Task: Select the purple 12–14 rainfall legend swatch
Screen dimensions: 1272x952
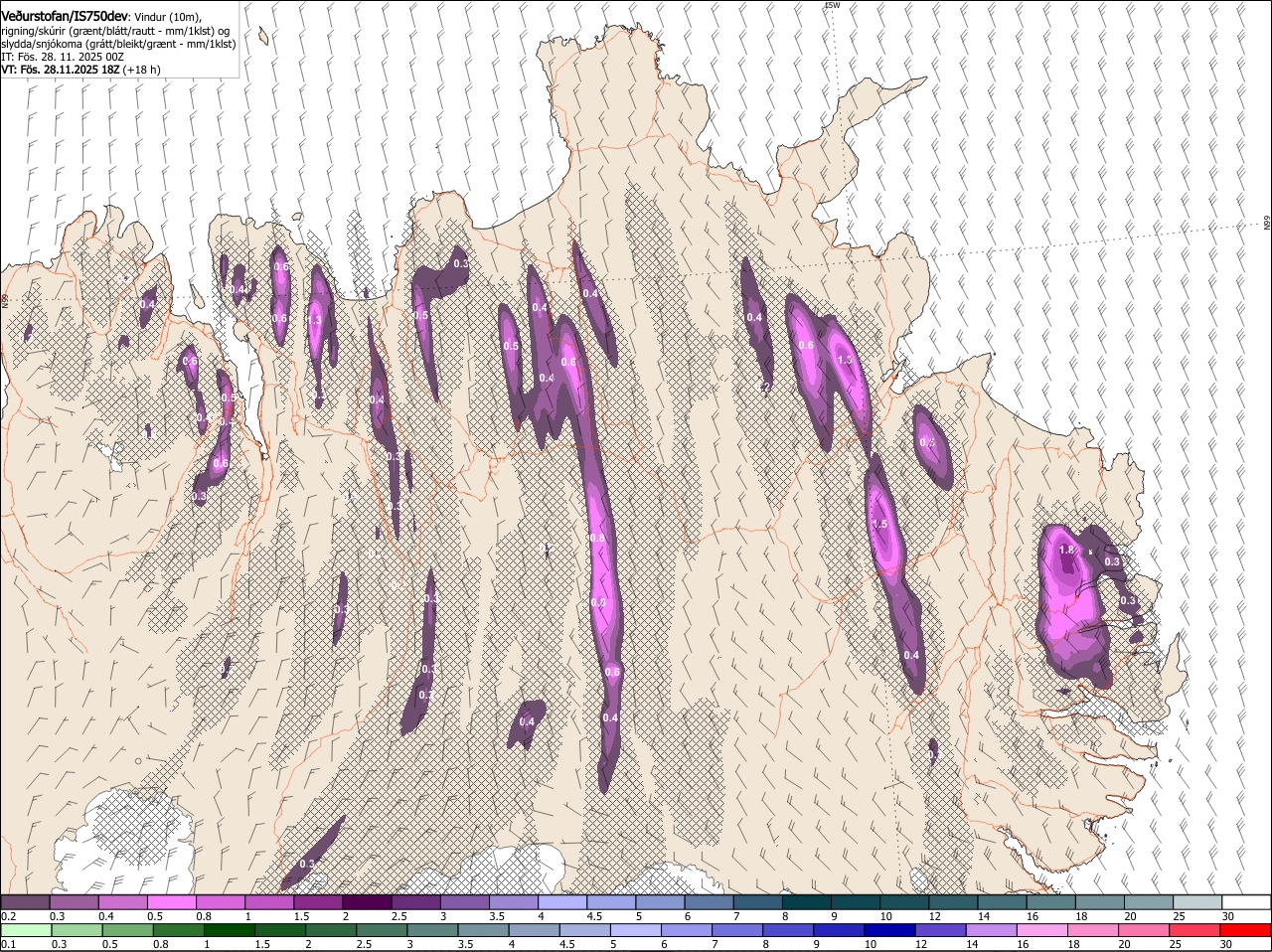Action: pyautogui.click(x=941, y=930)
